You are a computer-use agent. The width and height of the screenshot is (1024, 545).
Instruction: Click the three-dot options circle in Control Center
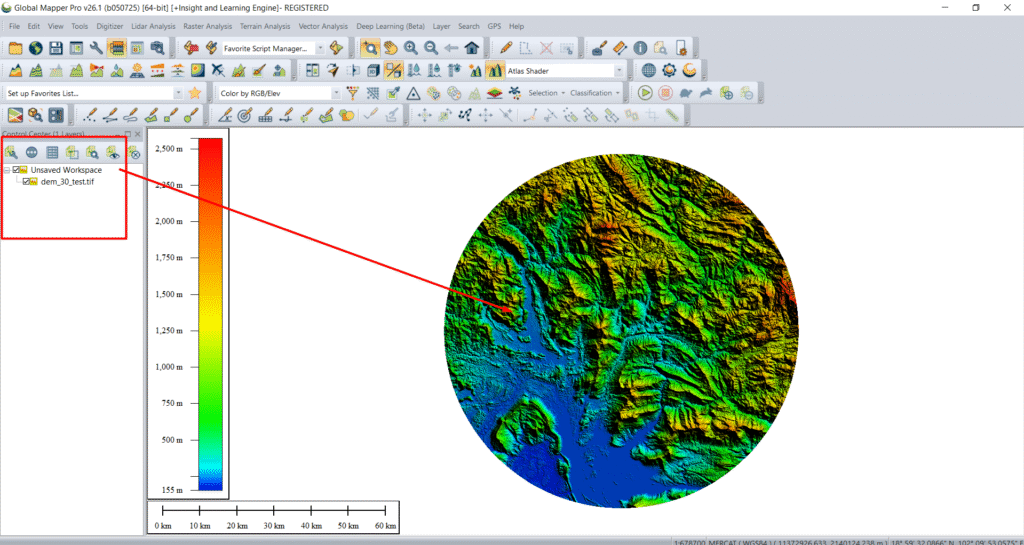31,153
